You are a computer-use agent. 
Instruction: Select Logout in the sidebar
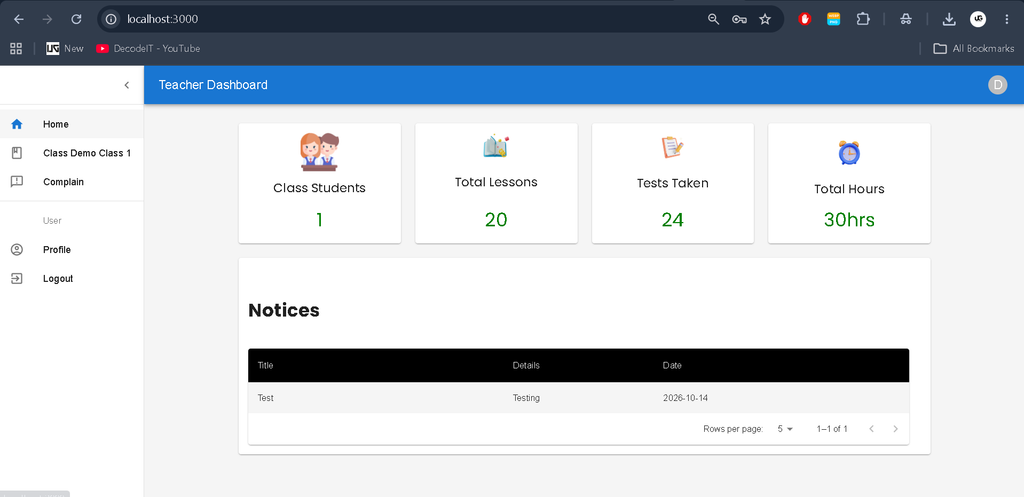point(72,278)
